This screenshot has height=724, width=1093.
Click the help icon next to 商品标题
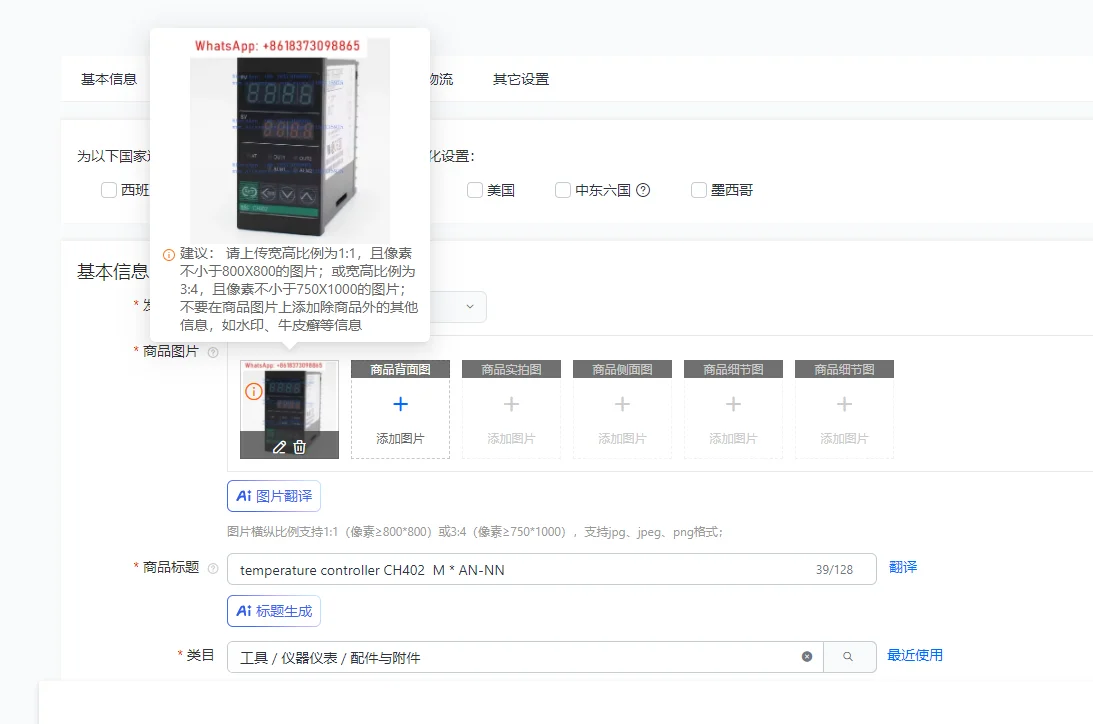pyautogui.click(x=213, y=569)
